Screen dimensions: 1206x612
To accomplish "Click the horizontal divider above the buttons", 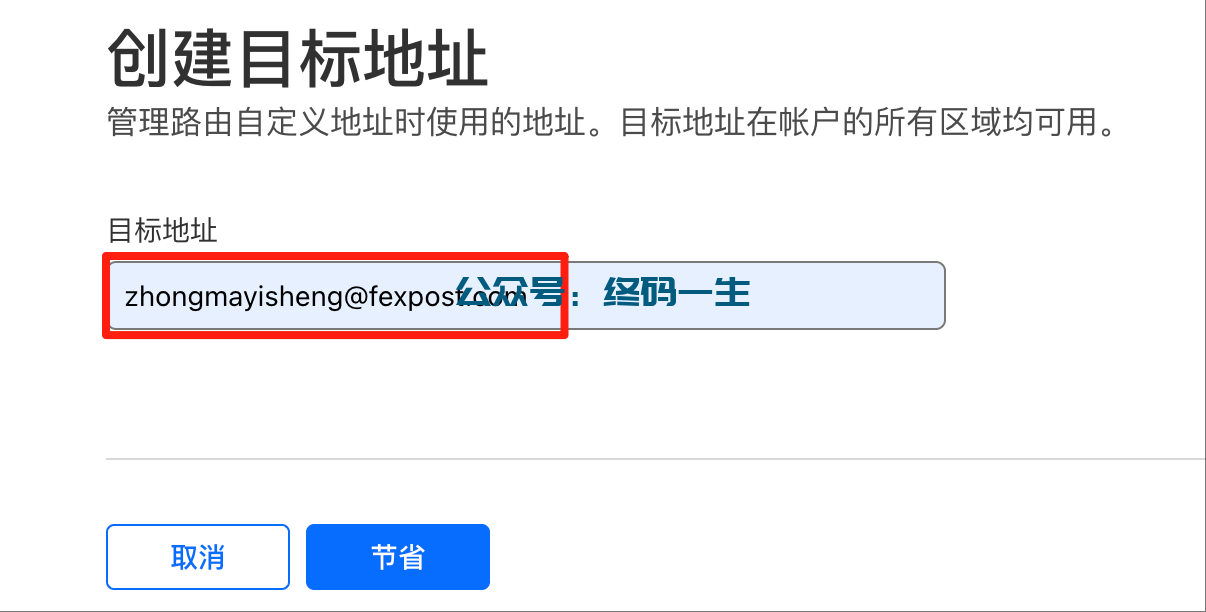I will click(x=656, y=459).
